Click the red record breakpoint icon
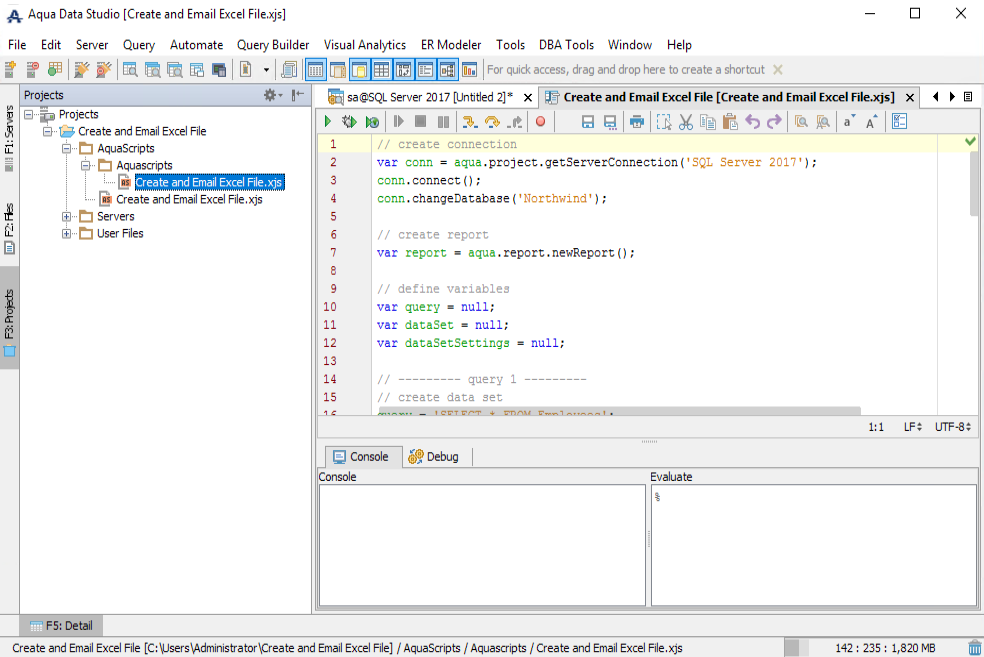The height and width of the screenshot is (657, 984). [x=540, y=122]
